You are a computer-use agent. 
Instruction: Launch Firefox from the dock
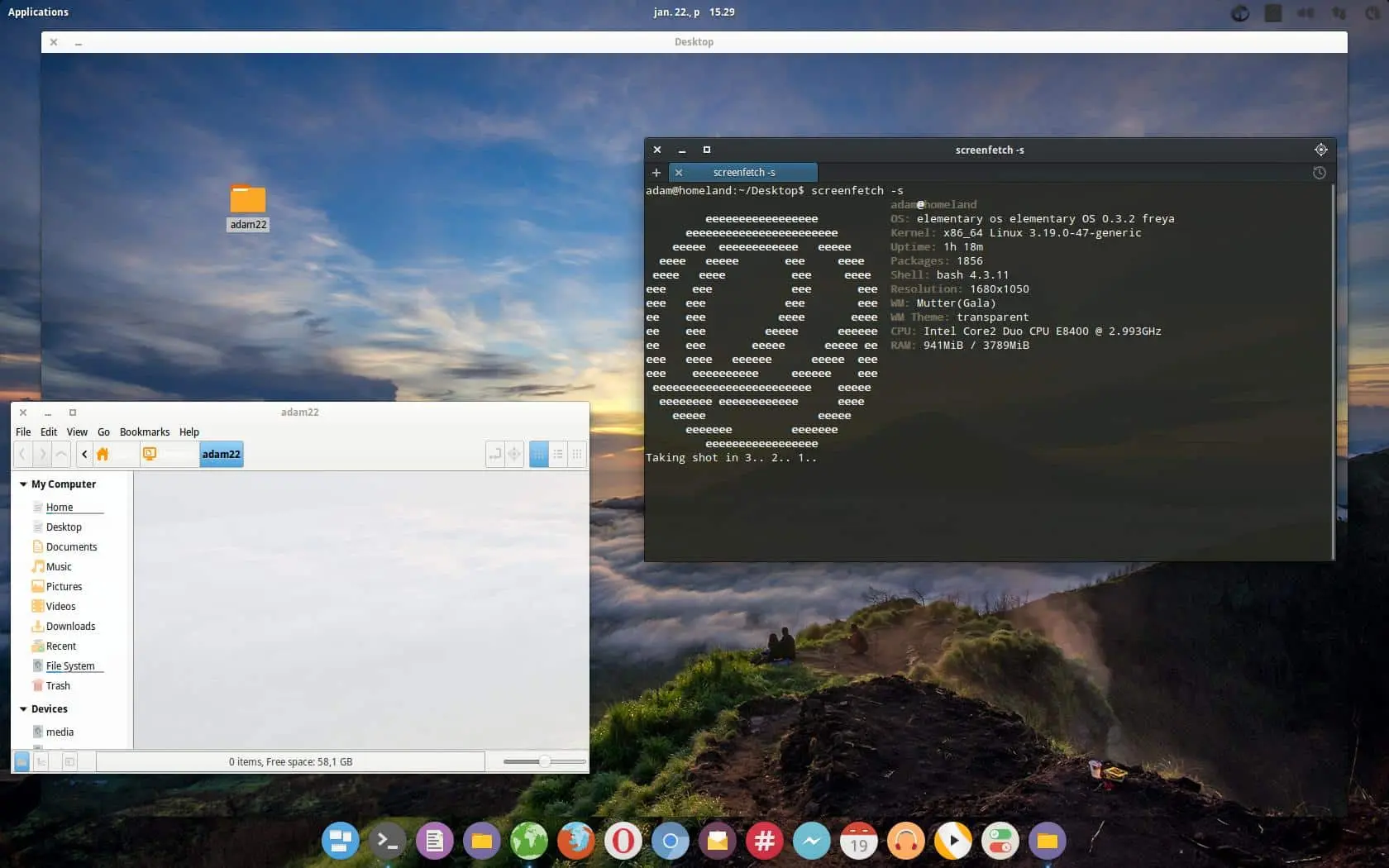[576, 841]
